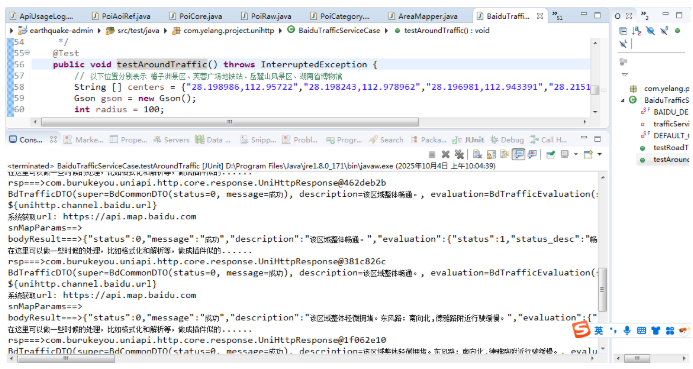
Task: Click Sogou input method S logo
Action: 581,330
